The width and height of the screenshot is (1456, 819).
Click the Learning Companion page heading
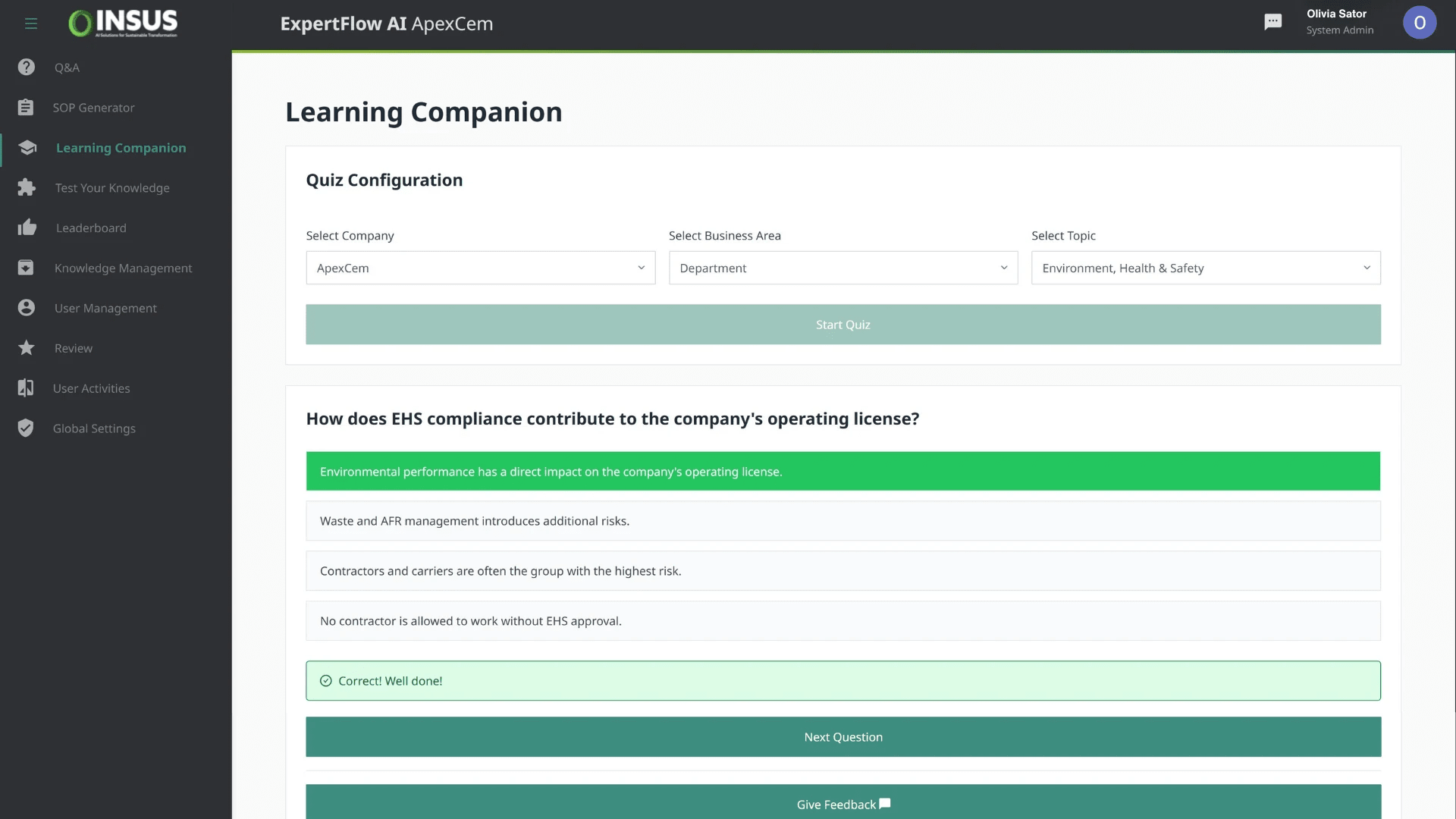(x=424, y=112)
